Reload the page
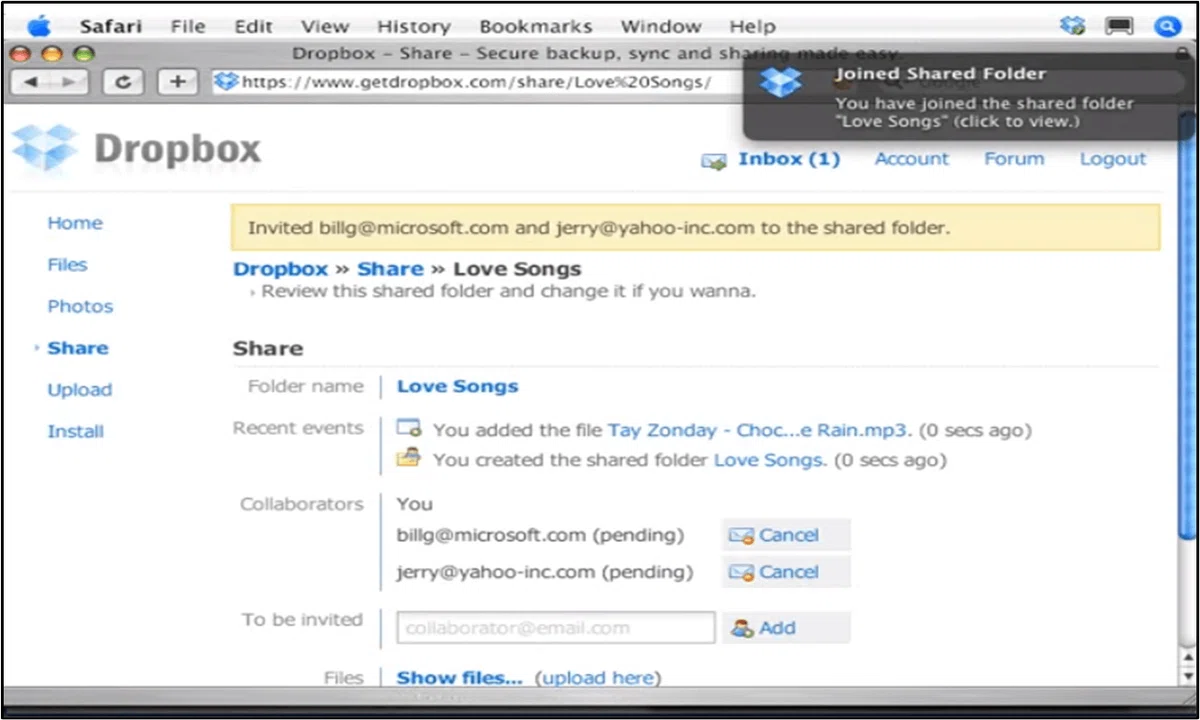 (x=123, y=82)
